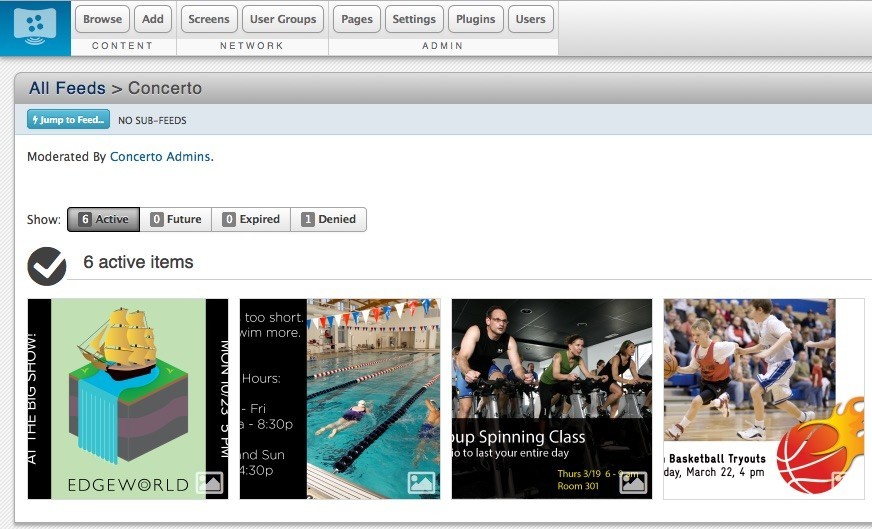Click image icon on swimming pool thumbnail
872x529 pixels.
pos(421,482)
